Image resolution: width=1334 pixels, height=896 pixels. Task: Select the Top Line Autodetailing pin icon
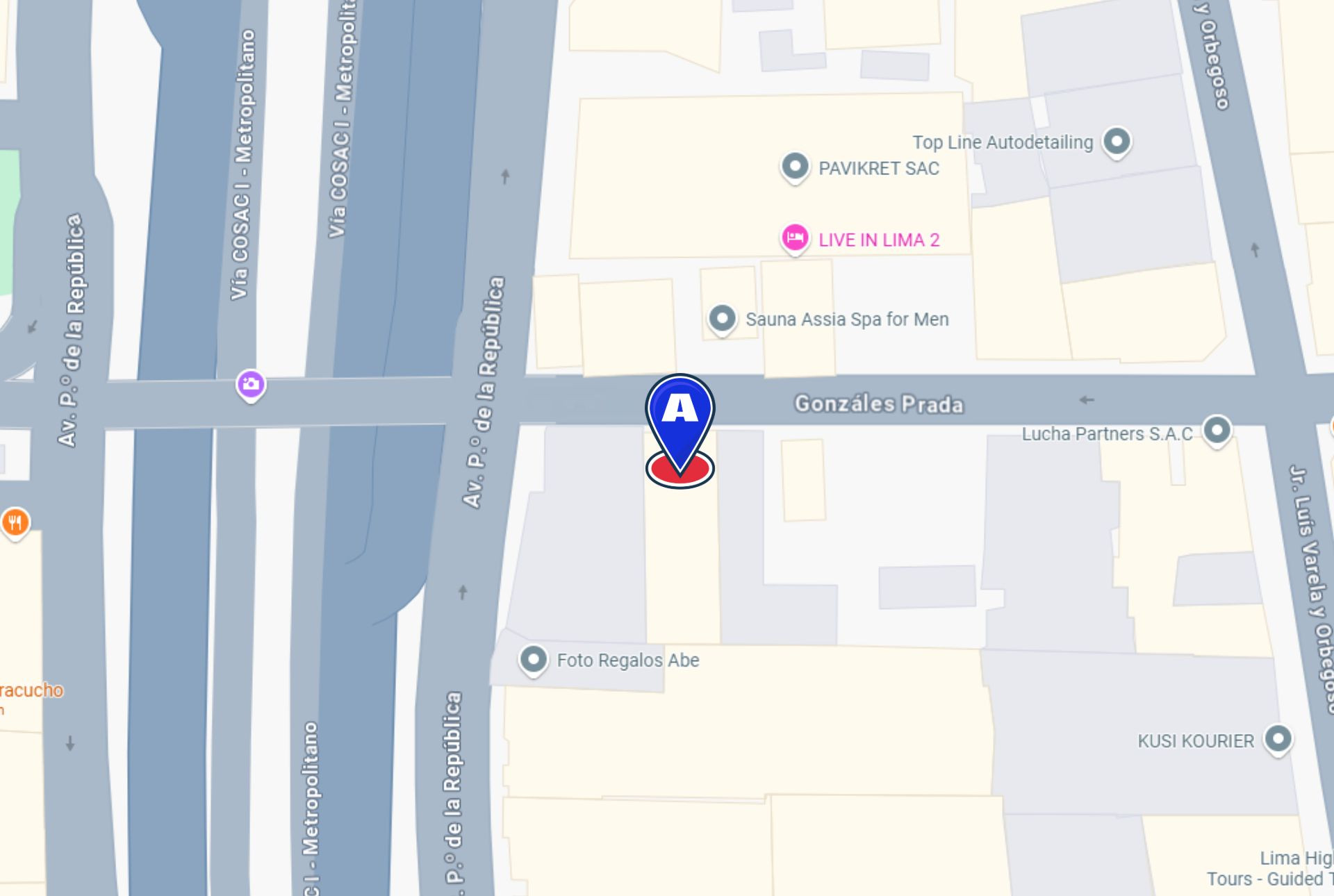(1117, 142)
